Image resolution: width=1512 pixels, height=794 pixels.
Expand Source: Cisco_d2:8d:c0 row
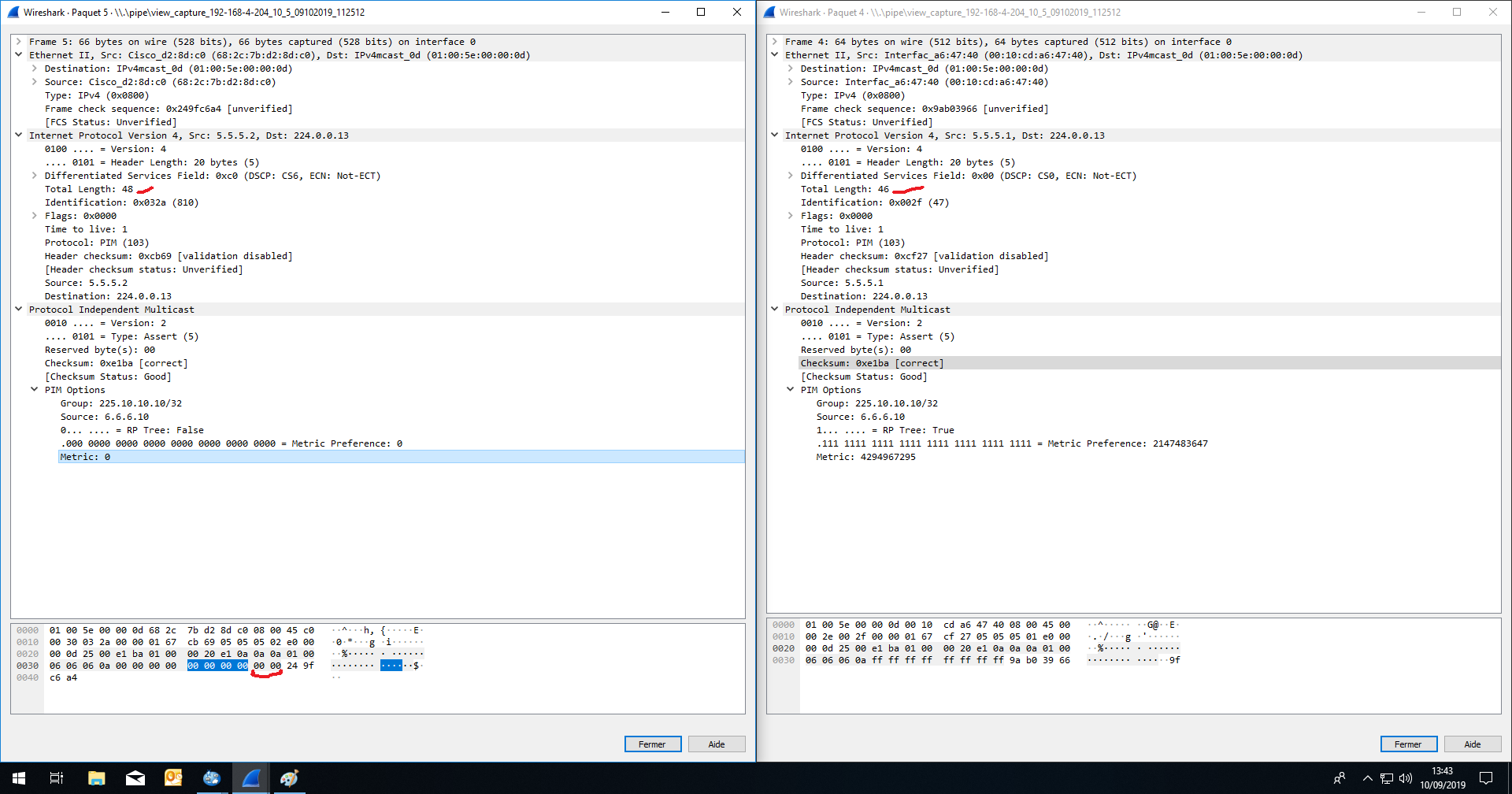(34, 82)
